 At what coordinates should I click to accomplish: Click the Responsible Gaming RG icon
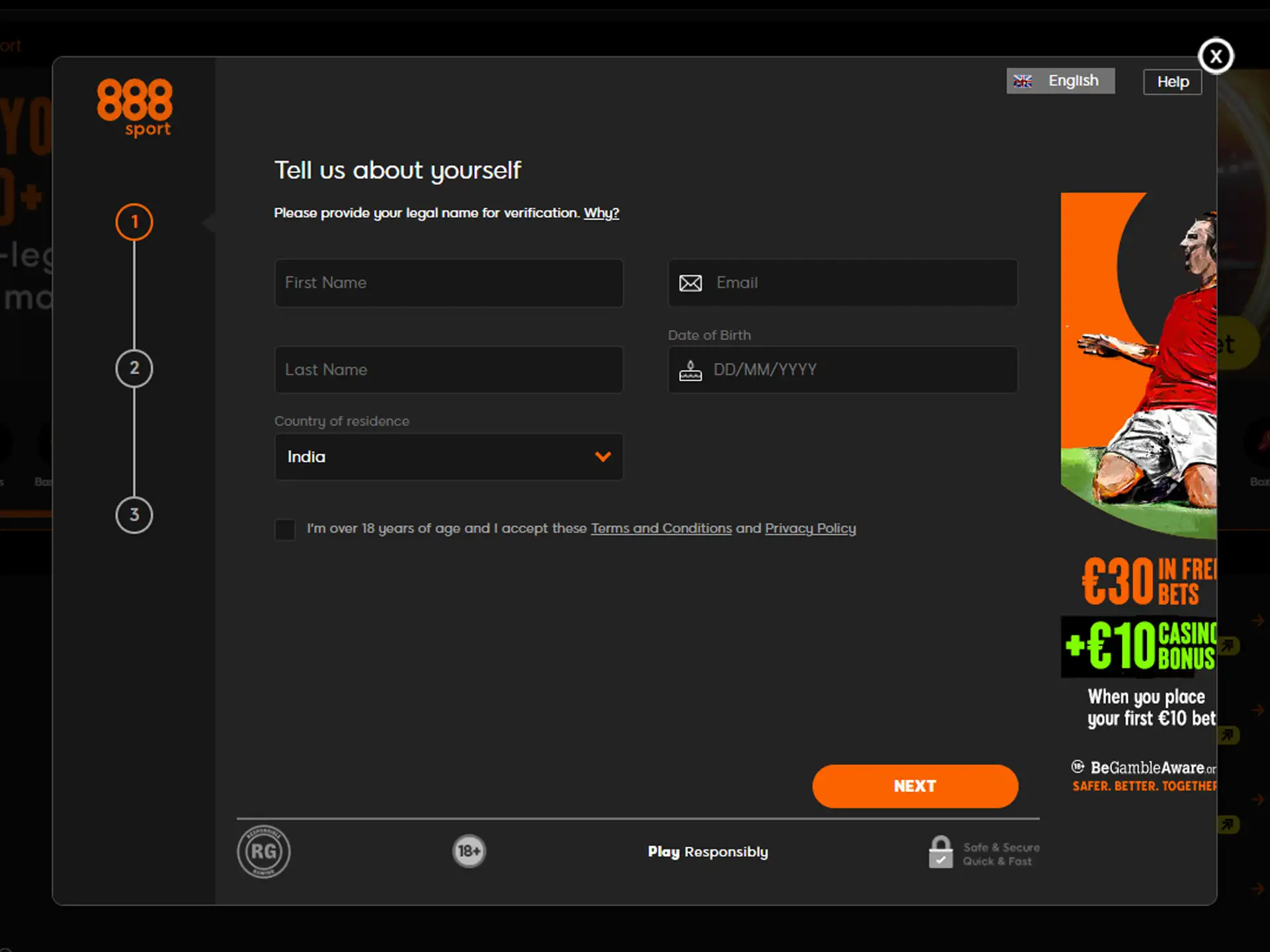263,851
